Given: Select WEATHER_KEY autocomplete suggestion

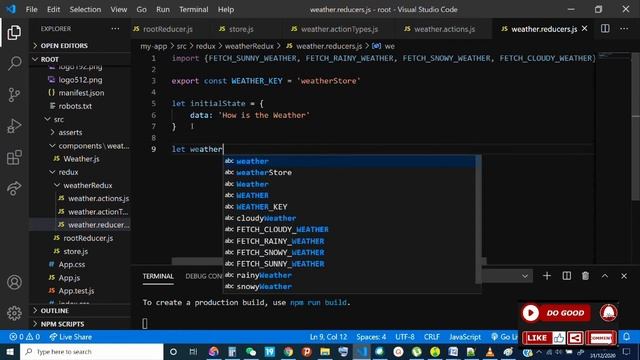Looking at the screenshot, I should point(349,207).
